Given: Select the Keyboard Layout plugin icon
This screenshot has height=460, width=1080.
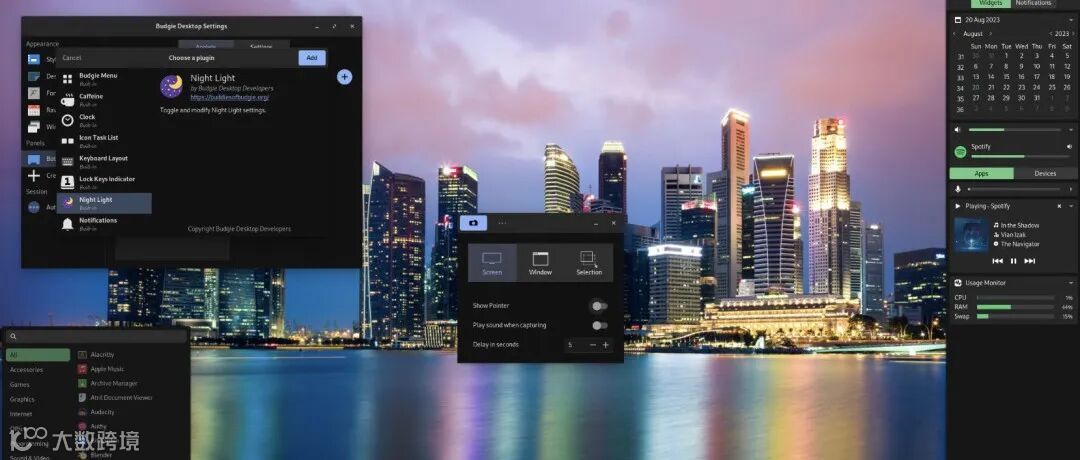Looking at the screenshot, I should tap(68, 162).
